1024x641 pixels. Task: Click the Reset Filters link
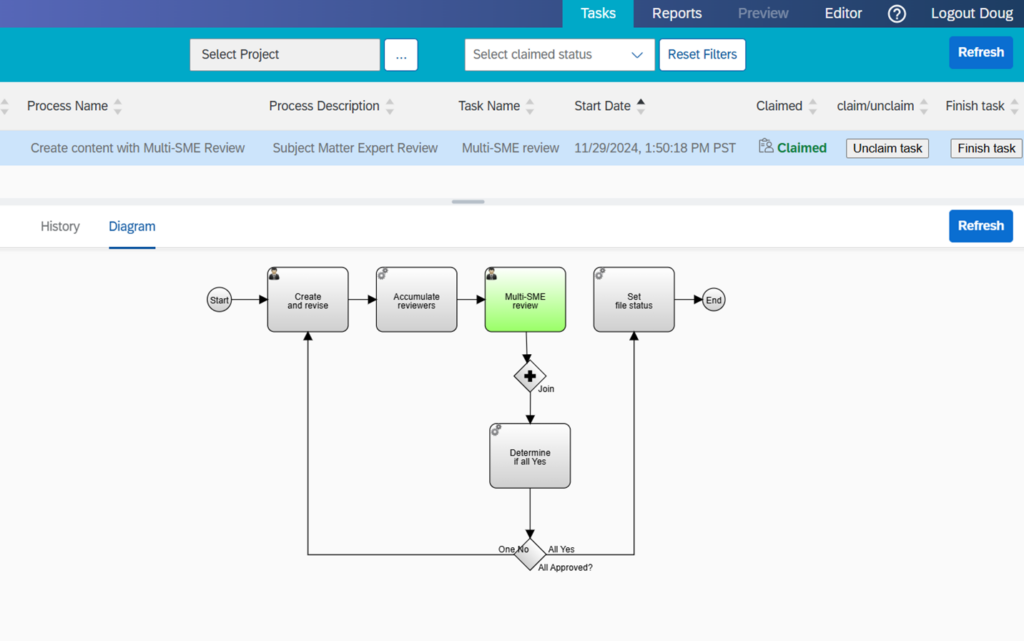pyautogui.click(x=702, y=55)
